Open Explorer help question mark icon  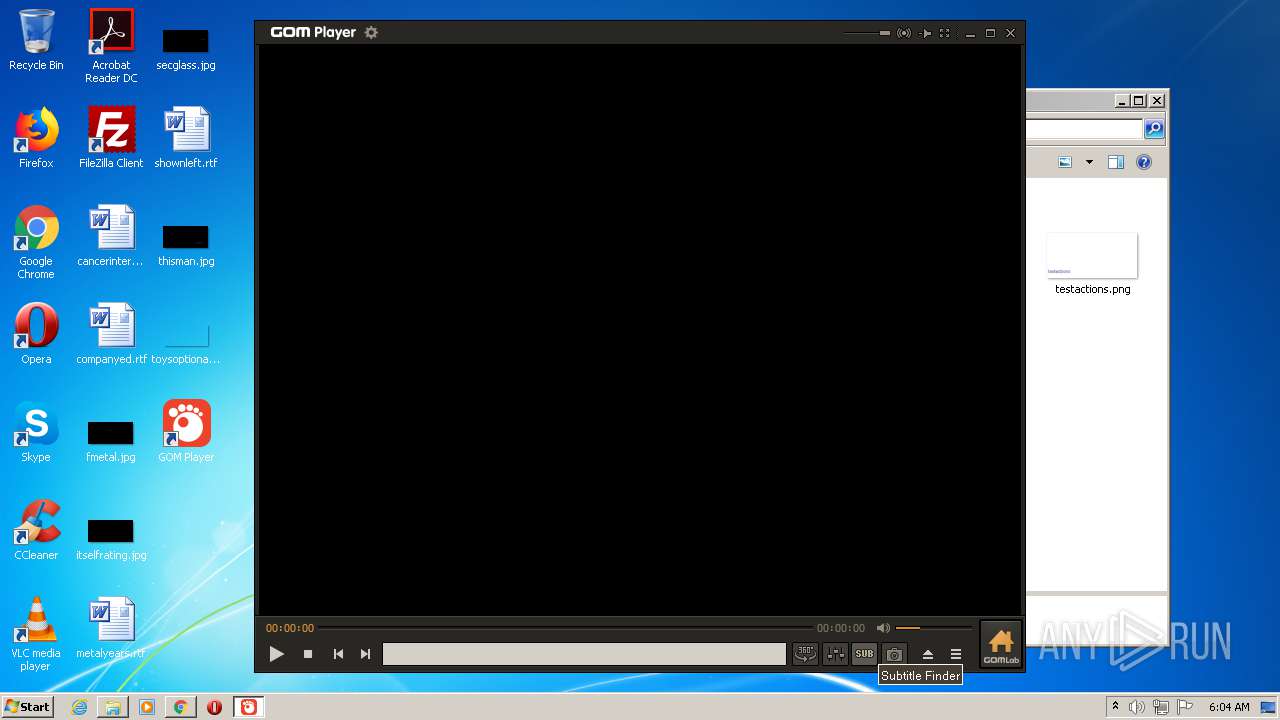click(x=1144, y=162)
